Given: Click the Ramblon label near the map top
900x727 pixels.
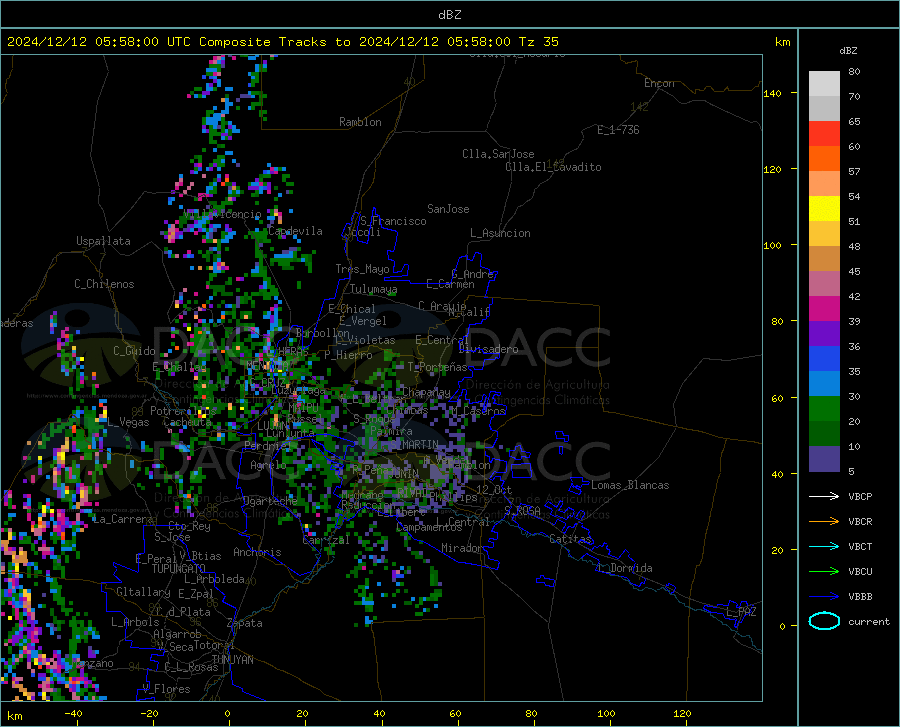Looking at the screenshot, I should click(360, 122).
